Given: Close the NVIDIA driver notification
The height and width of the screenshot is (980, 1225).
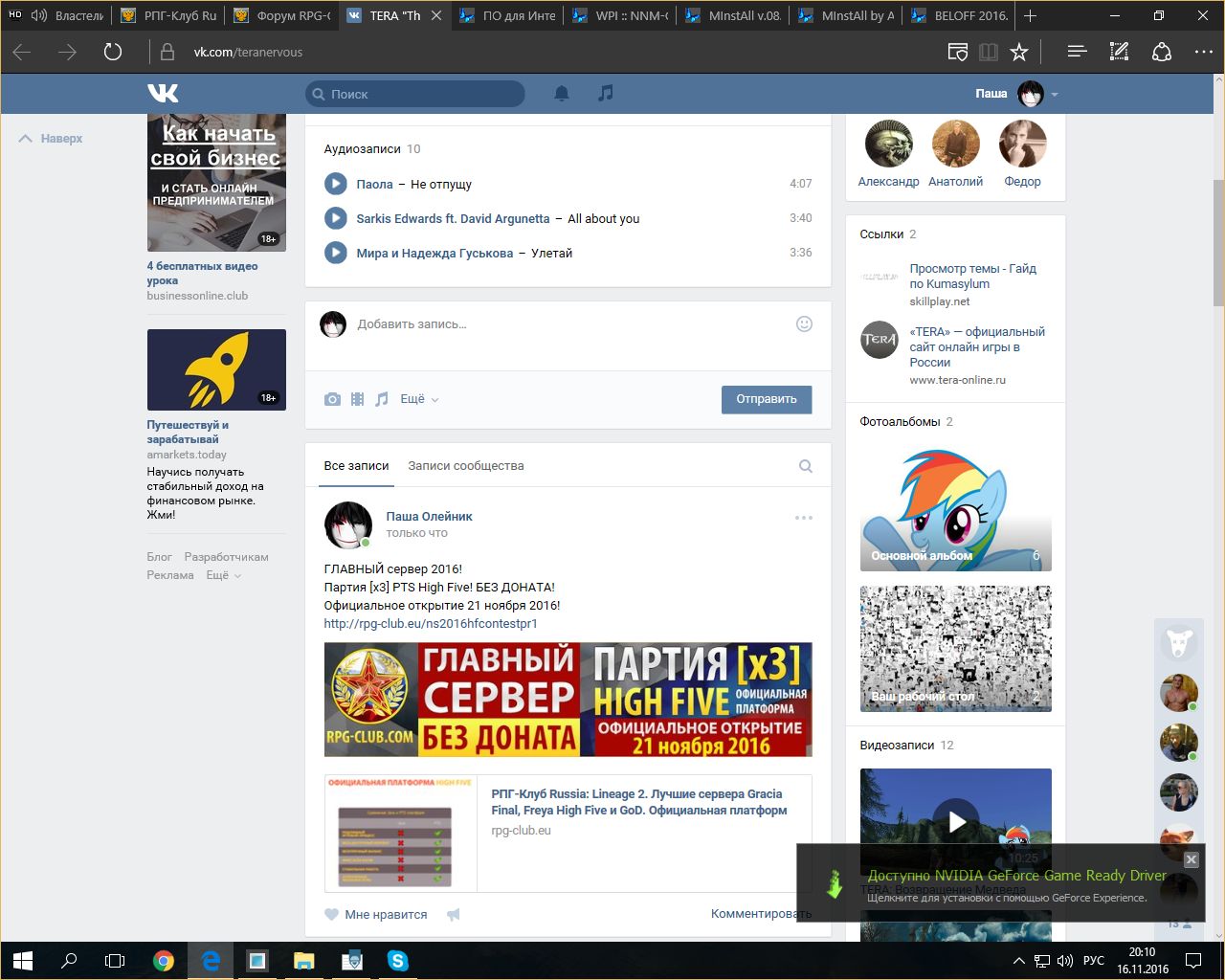Looking at the screenshot, I should click(x=1191, y=859).
